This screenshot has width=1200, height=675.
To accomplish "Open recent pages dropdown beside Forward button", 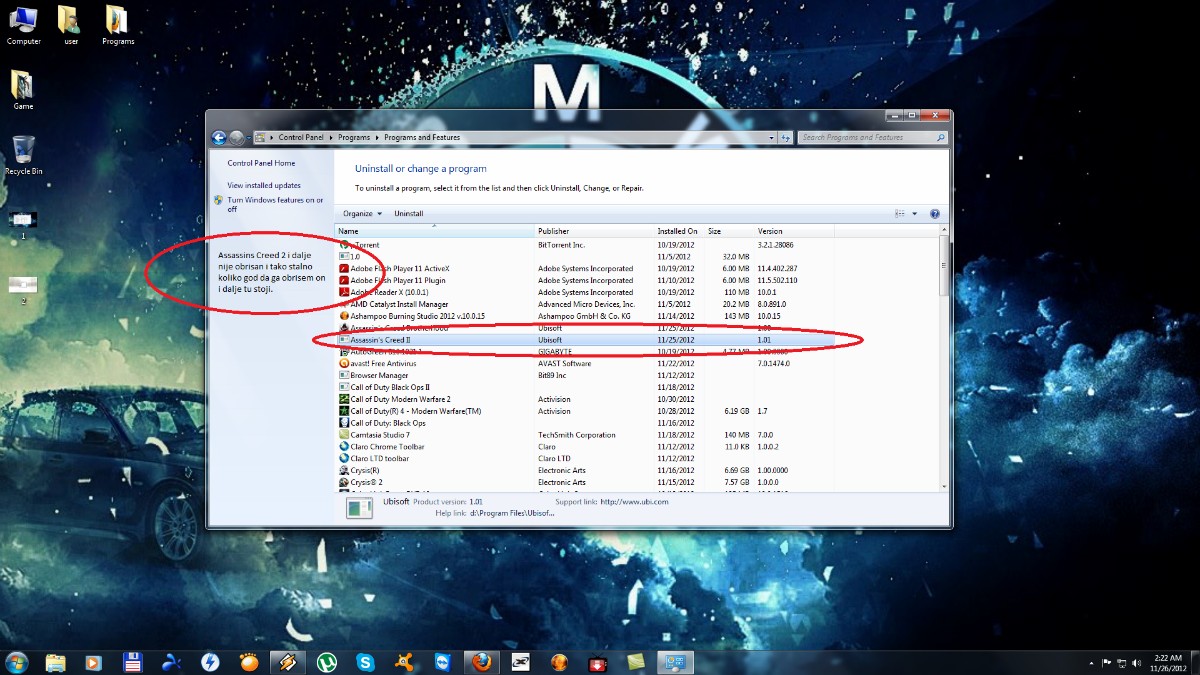I will click(x=249, y=138).
